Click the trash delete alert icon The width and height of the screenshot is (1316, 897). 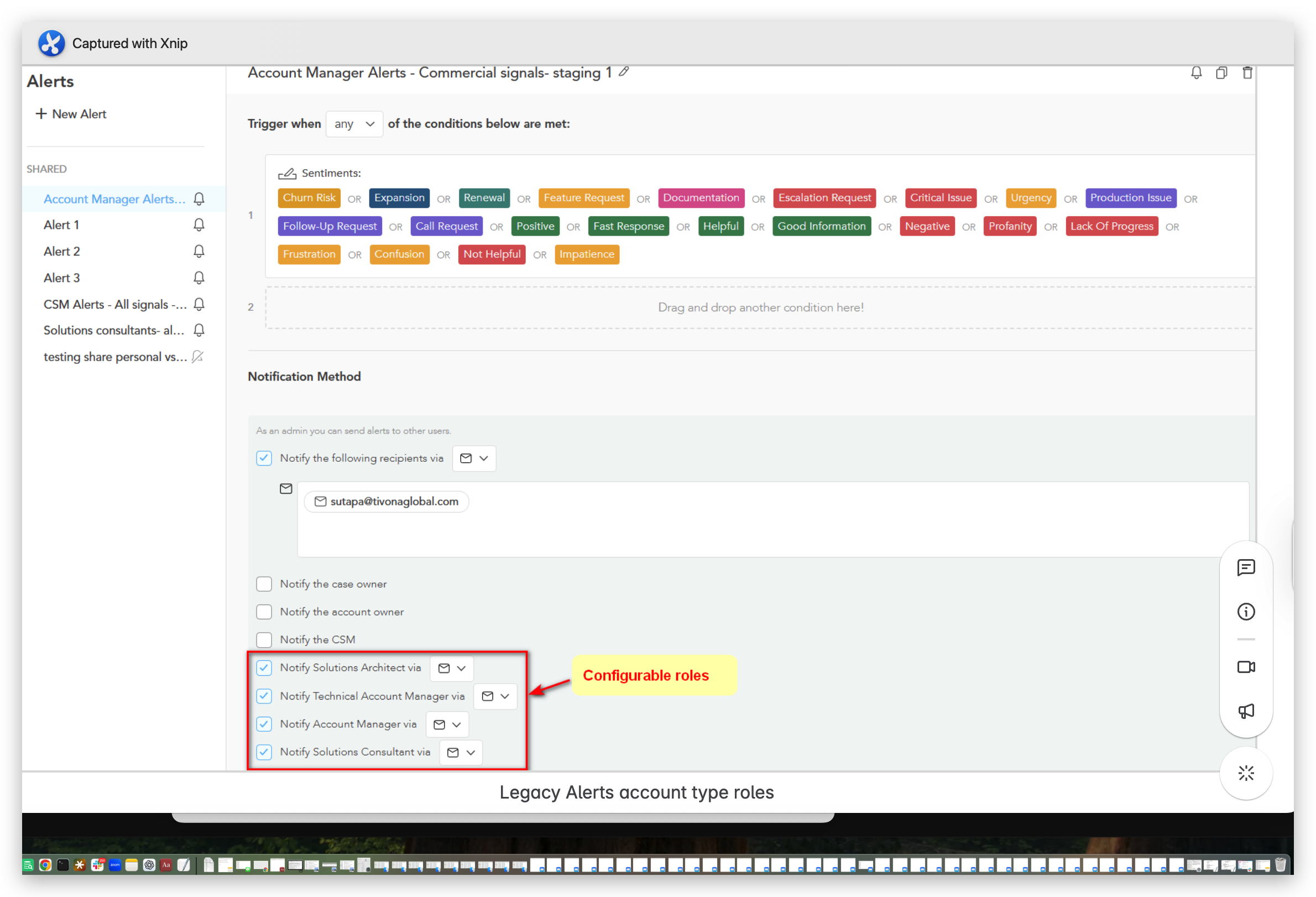click(x=1247, y=72)
